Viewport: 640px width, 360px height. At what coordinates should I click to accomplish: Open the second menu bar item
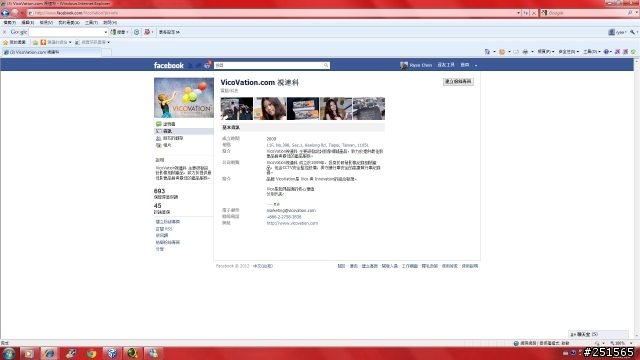pyautogui.click(x=28, y=22)
